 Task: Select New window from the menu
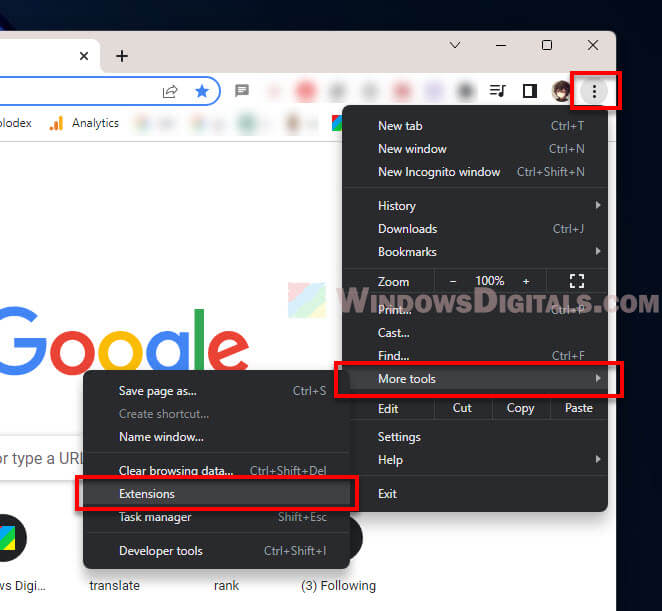[x=476, y=149]
